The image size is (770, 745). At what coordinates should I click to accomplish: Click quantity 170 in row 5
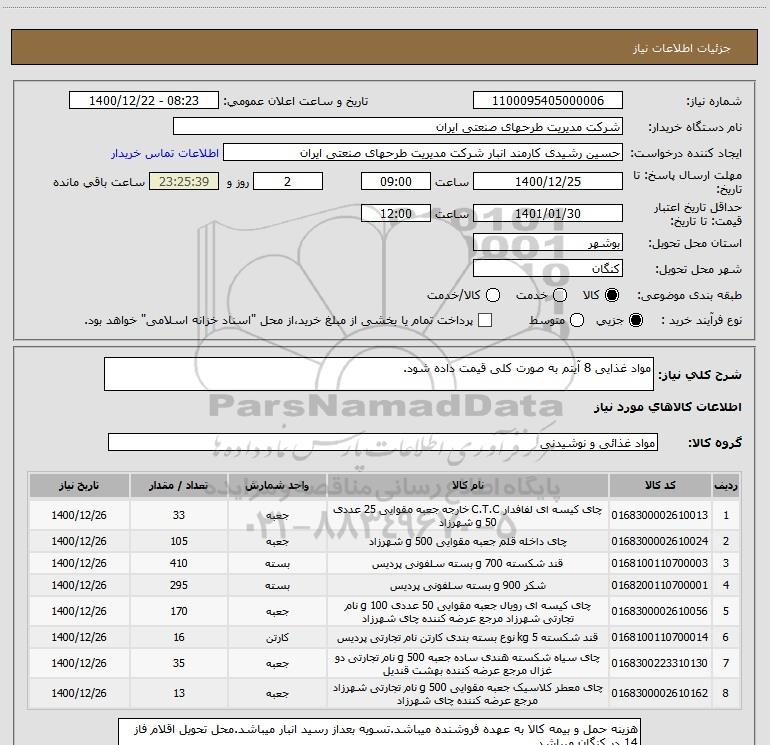179,611
